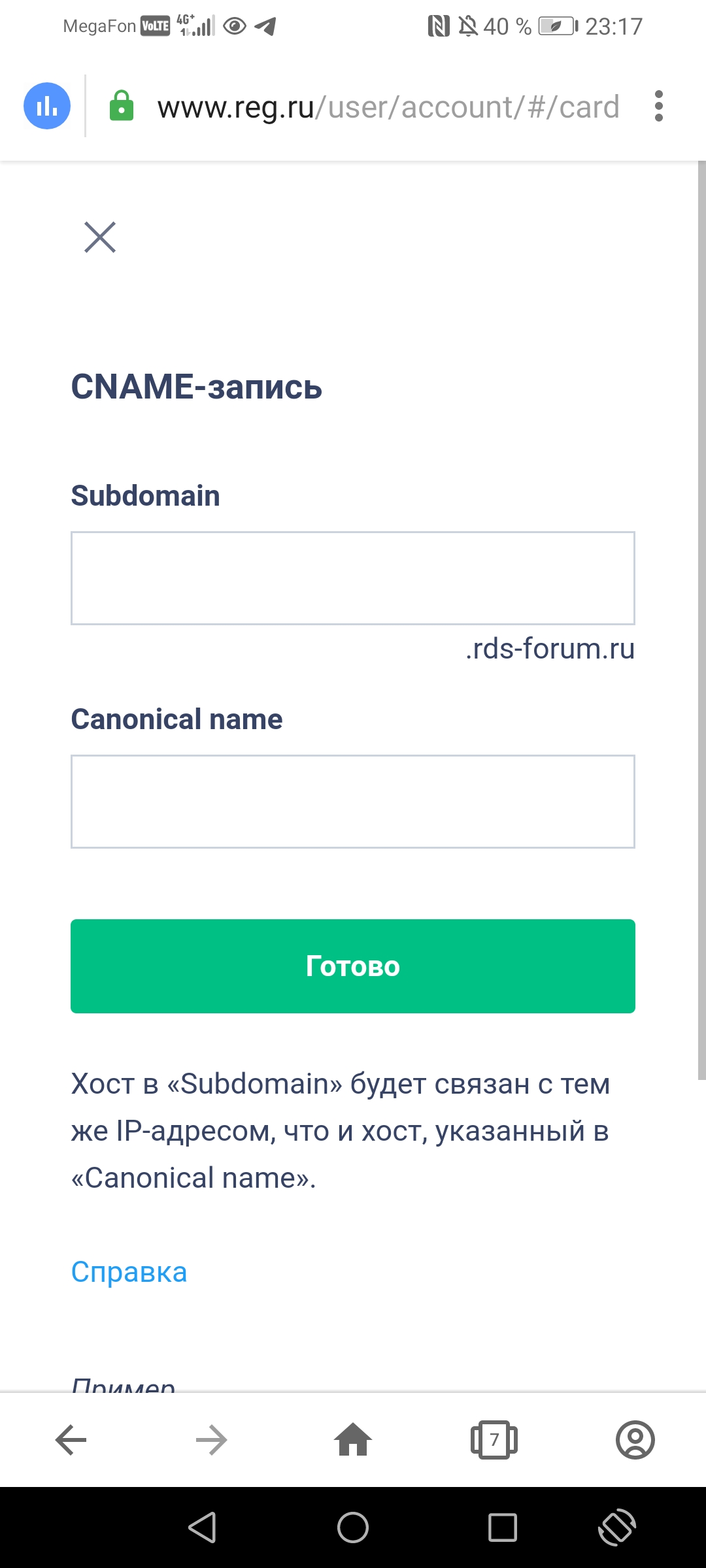Tap Android back navigation triangle
The image size is (706, 1568).
pos(203,1527)
